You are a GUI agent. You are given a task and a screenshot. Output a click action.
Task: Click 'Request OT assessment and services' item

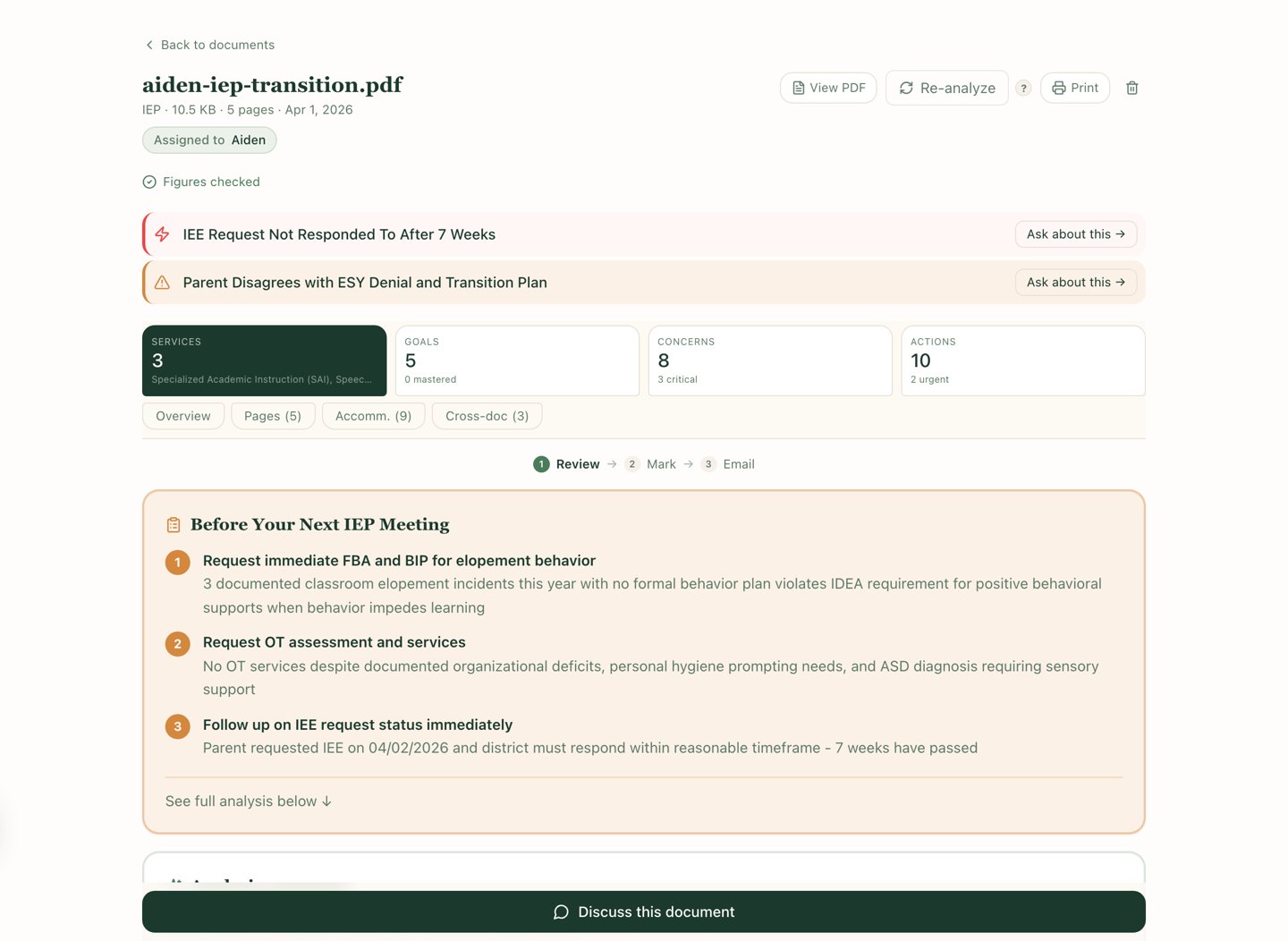click(334, 642)
